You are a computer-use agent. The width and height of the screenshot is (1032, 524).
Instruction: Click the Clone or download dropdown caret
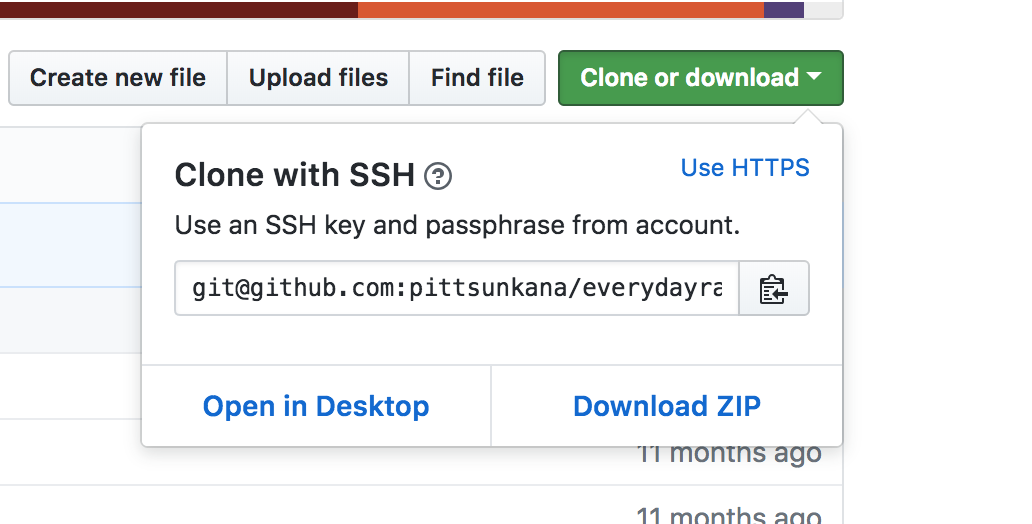coord(813,77)
